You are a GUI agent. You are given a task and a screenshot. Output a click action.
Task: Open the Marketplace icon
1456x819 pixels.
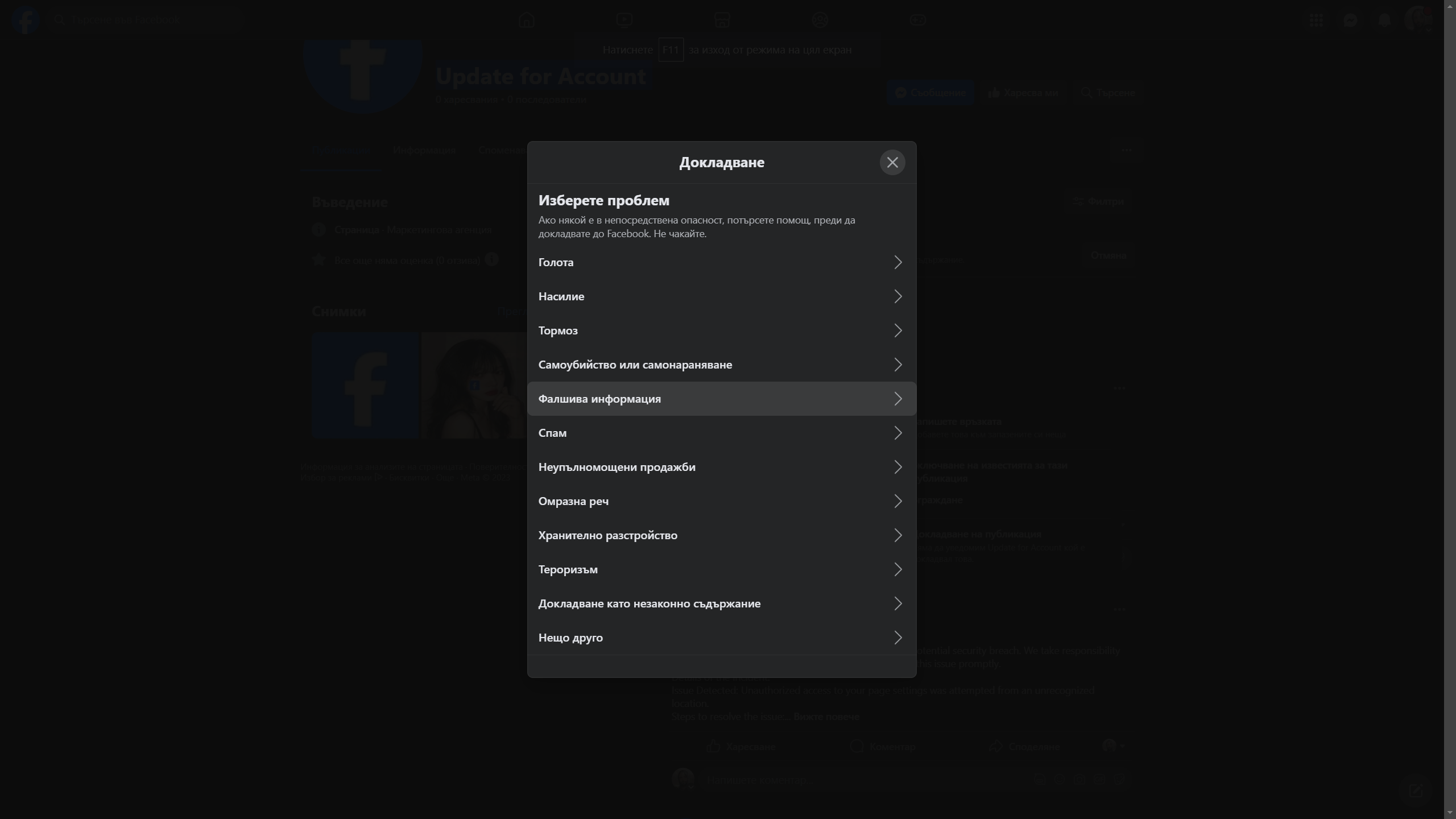[x=722, y=20]
